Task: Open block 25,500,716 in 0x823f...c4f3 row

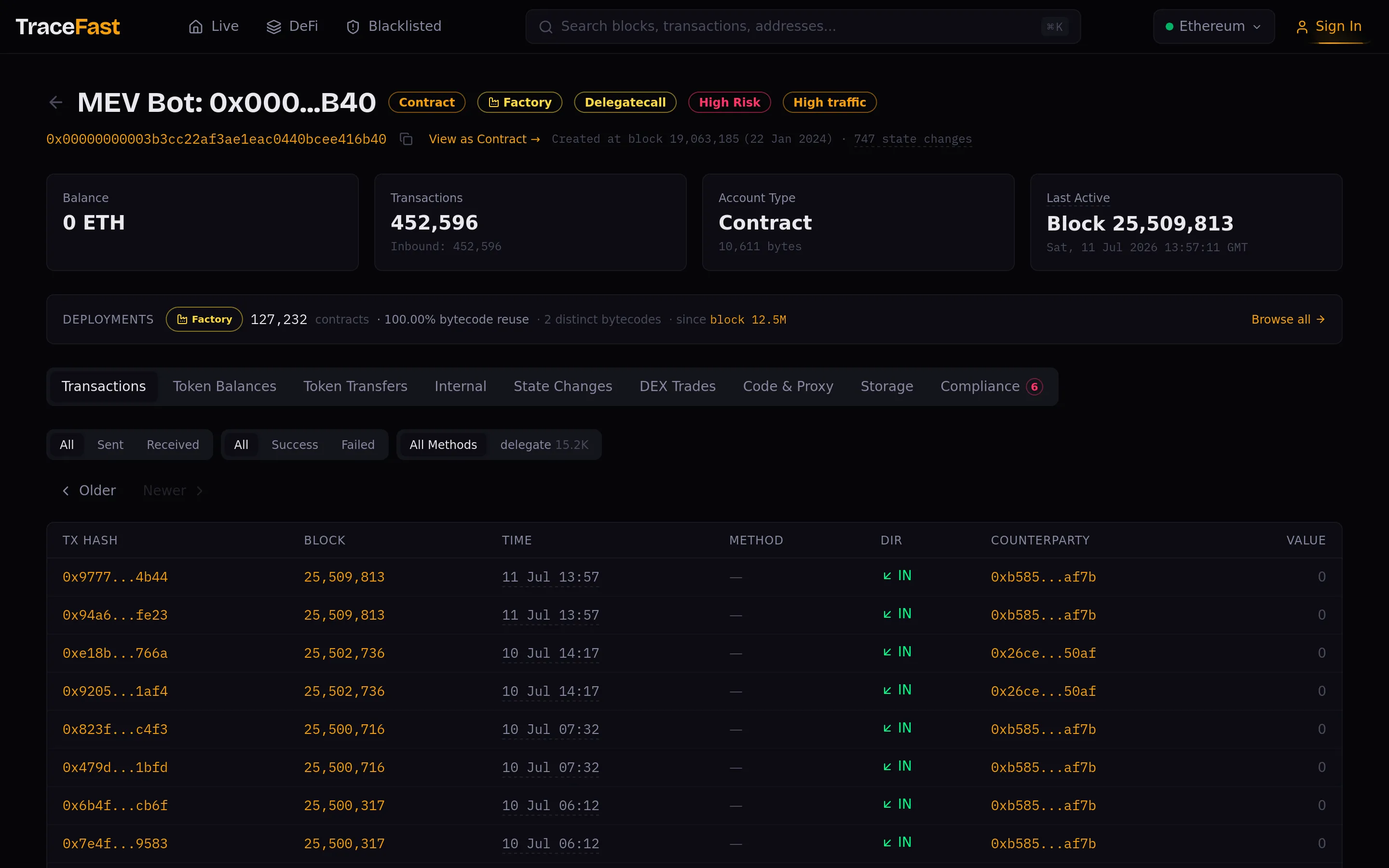Action: [344, 729]
